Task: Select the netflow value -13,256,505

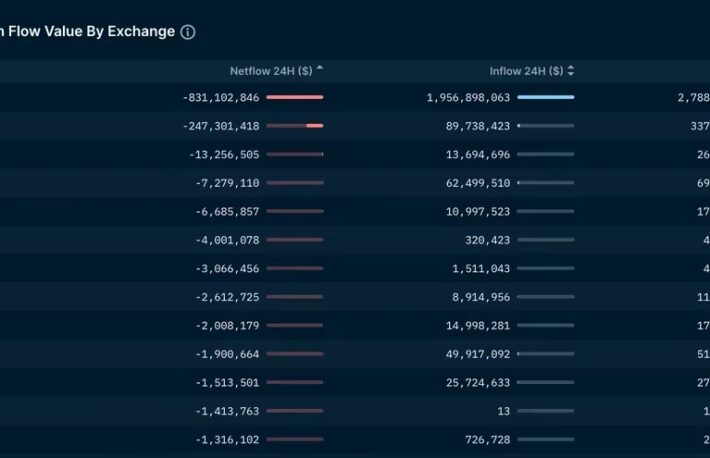Action: point(224,154)
